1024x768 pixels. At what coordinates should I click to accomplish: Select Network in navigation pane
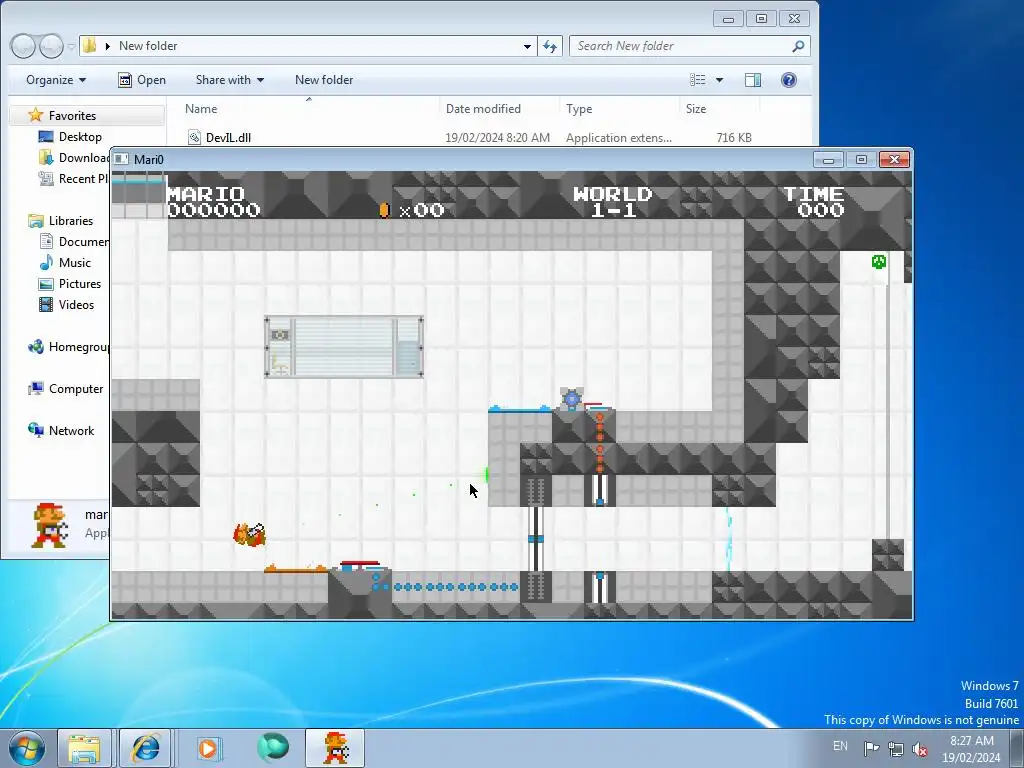71,430
